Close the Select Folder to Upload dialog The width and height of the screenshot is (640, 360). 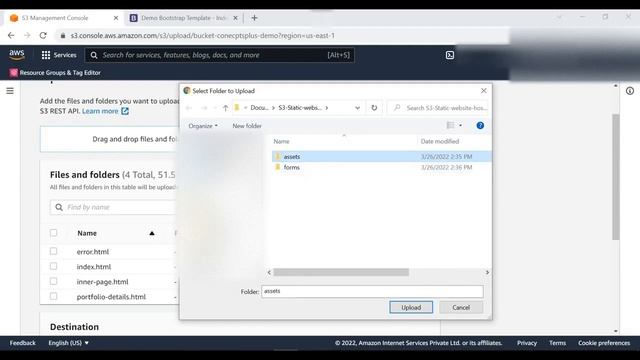tap(484, 91)
